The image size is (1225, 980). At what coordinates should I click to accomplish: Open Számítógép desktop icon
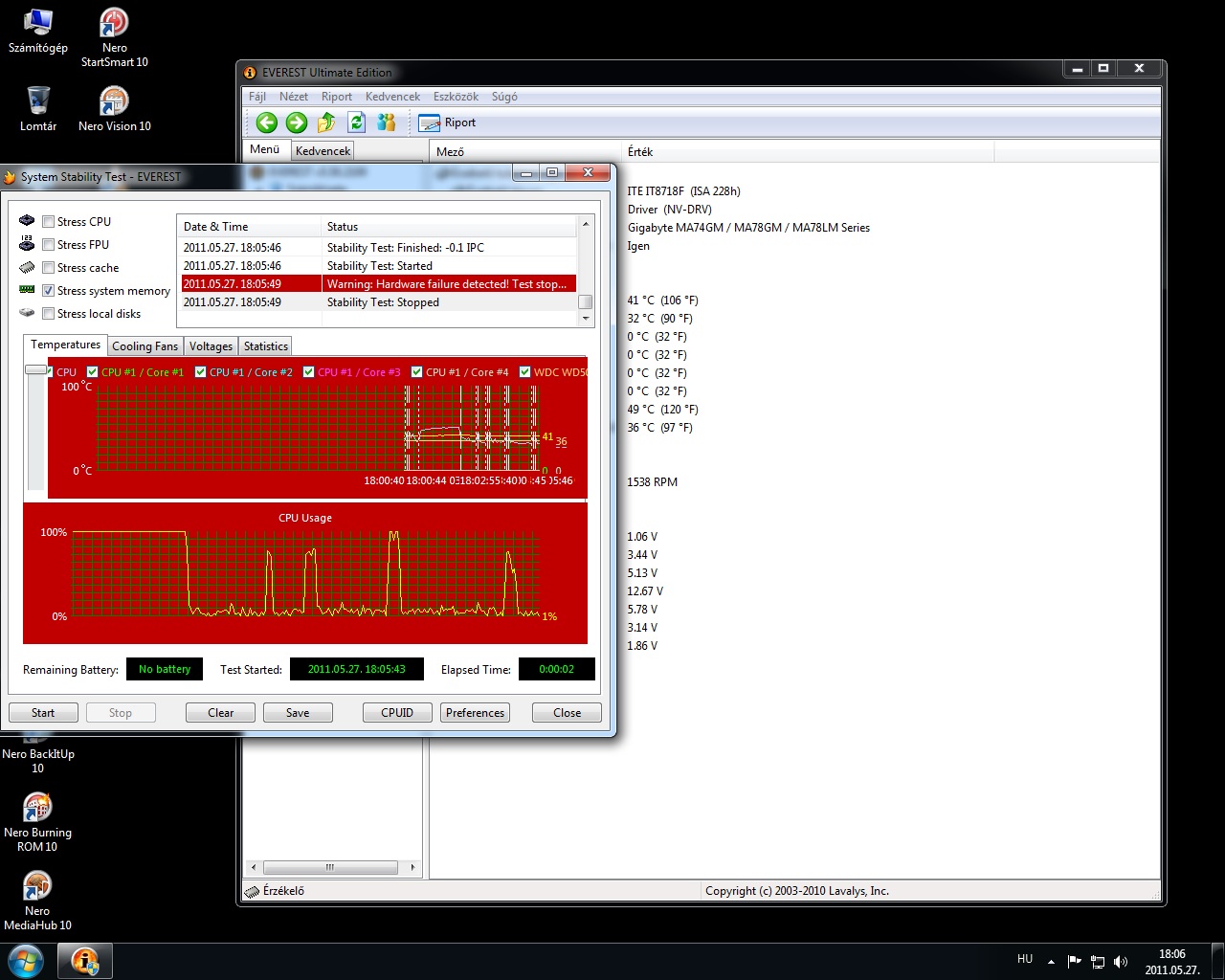38,32
